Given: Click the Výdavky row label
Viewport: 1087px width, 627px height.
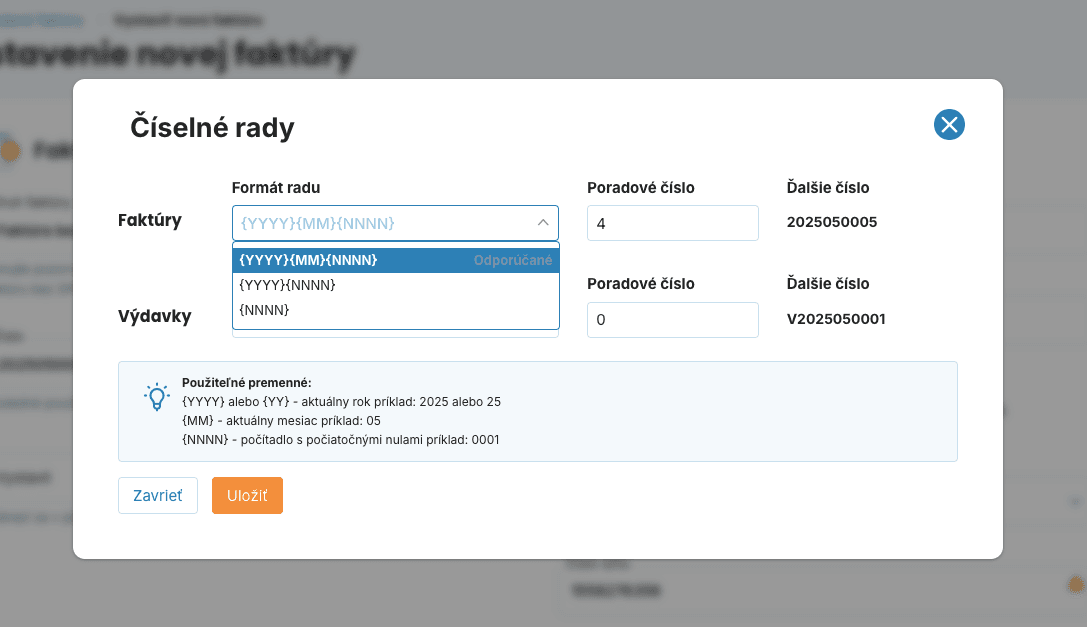Looking at the screenshot, I should point(154,317).
